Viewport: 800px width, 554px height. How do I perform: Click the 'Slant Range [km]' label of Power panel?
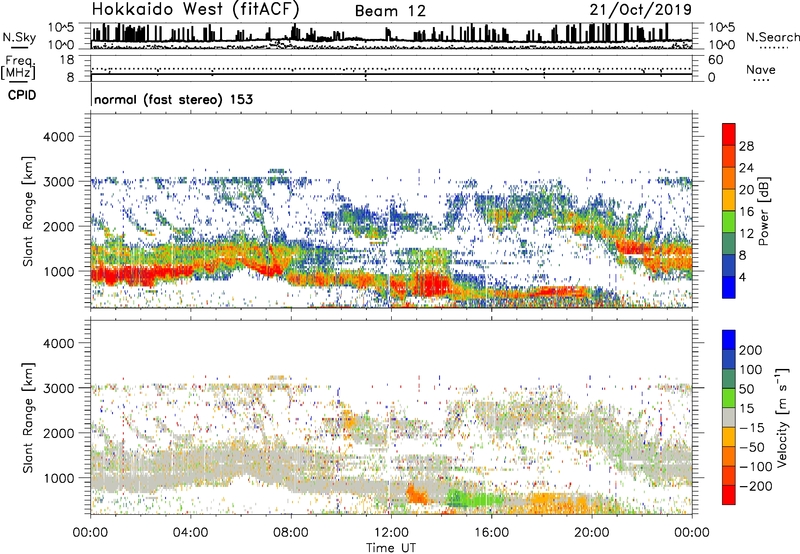28,212
